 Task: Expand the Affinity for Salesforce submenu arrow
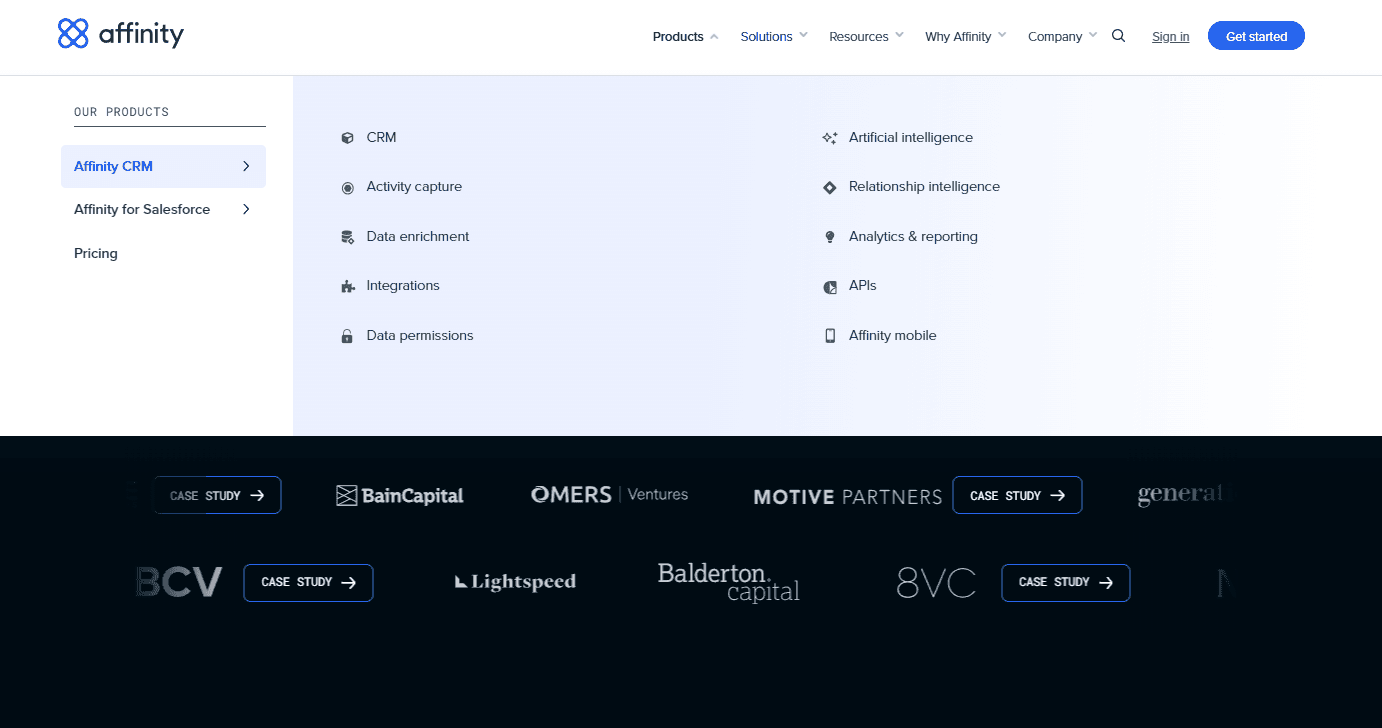[246, 209]
